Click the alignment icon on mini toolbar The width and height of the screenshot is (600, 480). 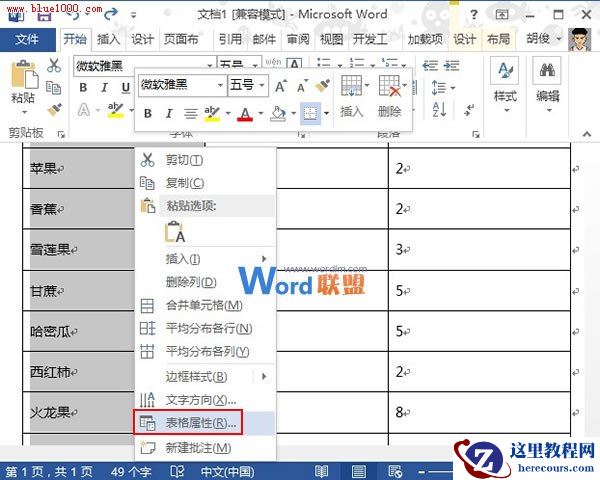click(190, 113)
